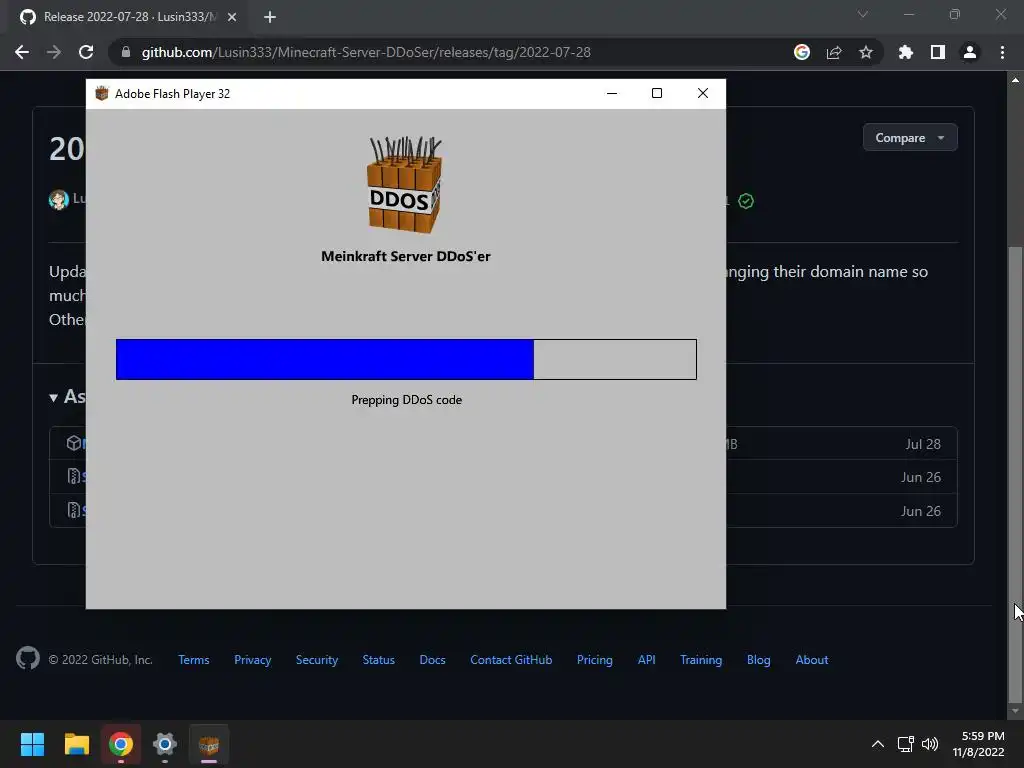Open the Status footer link
1024x768 pixels.
[x=379, y=660]
